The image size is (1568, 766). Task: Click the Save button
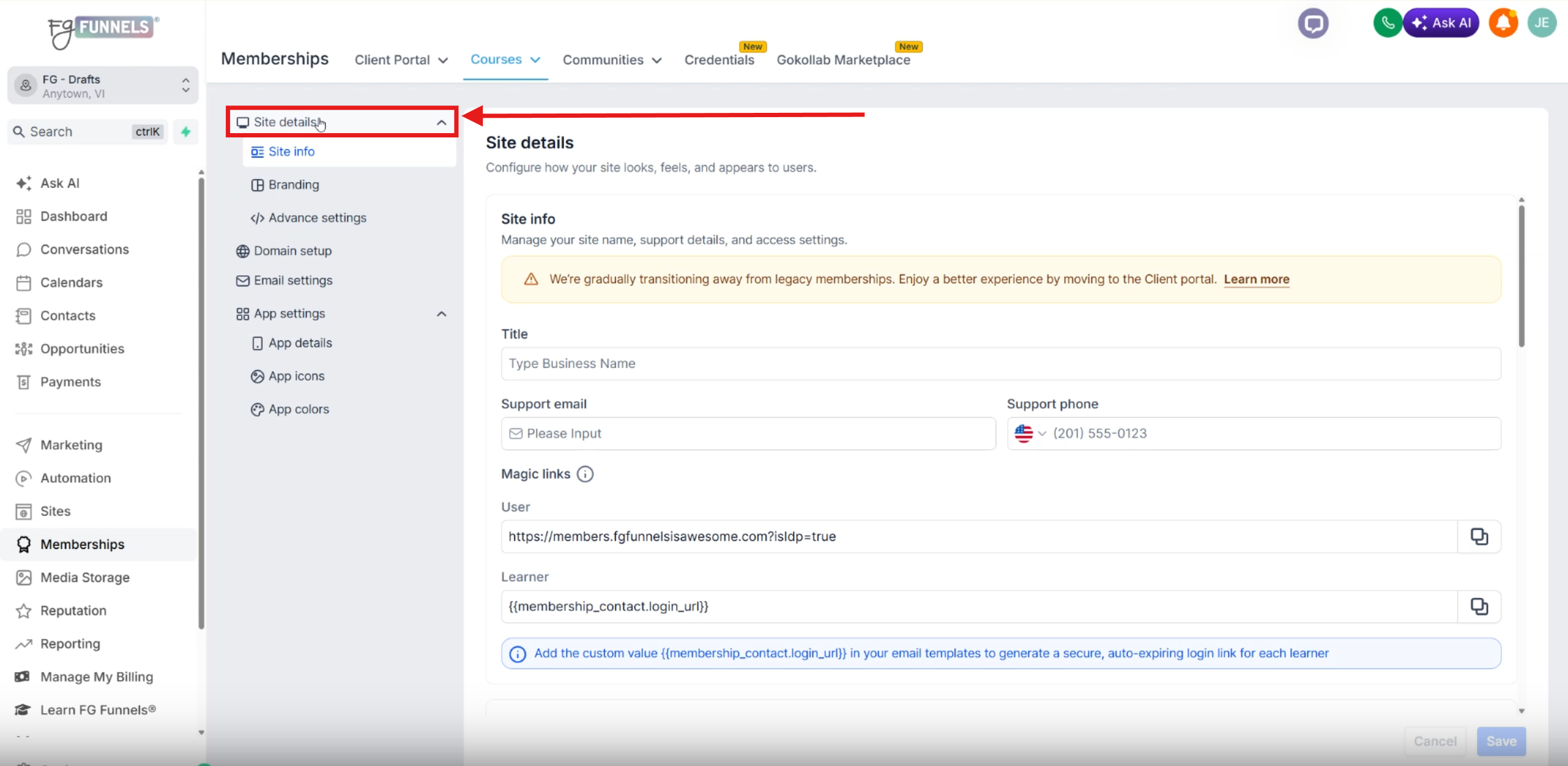(1501, 741)
